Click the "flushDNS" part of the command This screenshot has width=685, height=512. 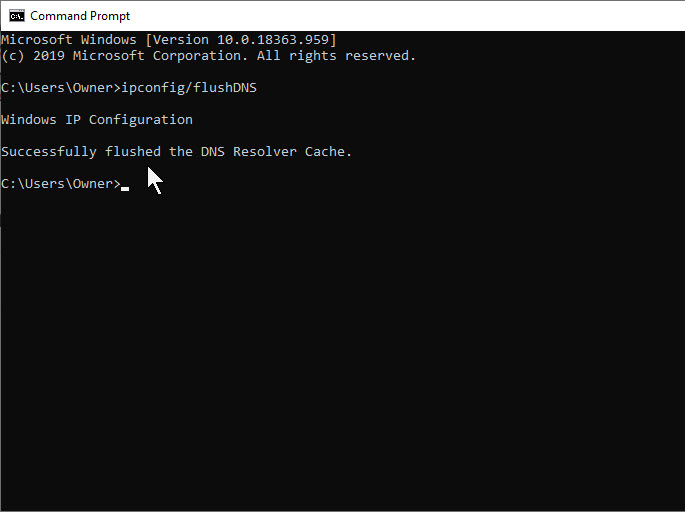point(225,88)
